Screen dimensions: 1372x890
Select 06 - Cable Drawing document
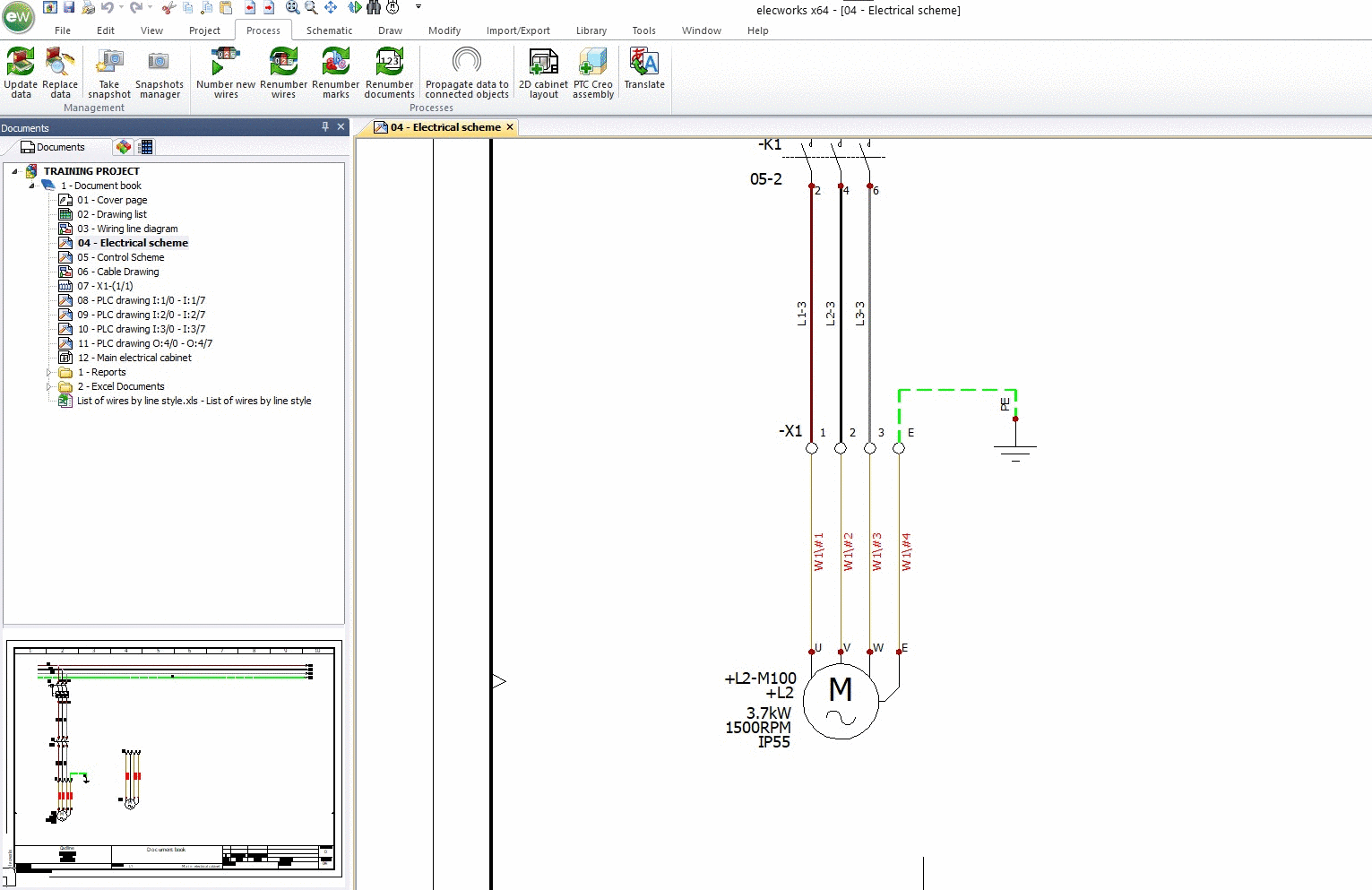(x=118, y=272)
